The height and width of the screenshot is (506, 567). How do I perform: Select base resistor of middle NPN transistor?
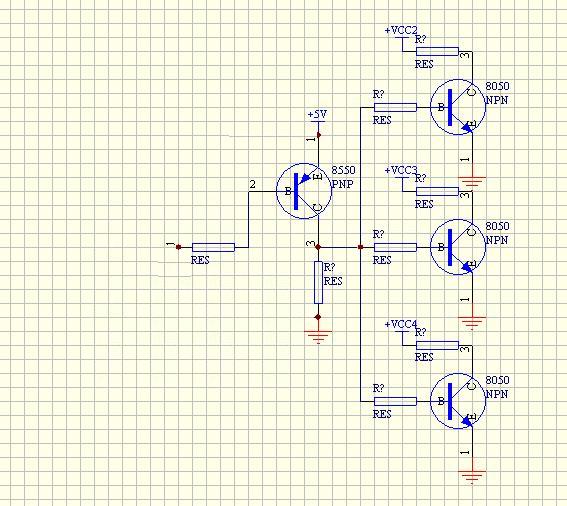[x=395, y=247]
